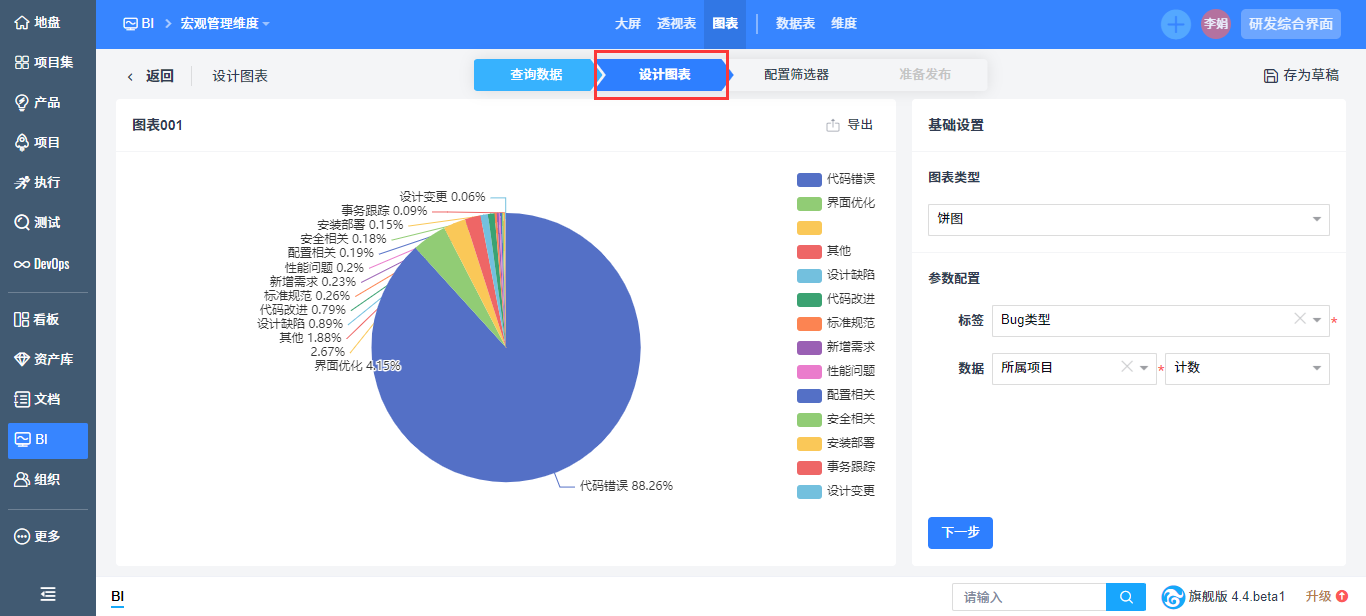Click the blue plus create button
Viewport: 1366px width, 616px height.
coord(1175,24)
